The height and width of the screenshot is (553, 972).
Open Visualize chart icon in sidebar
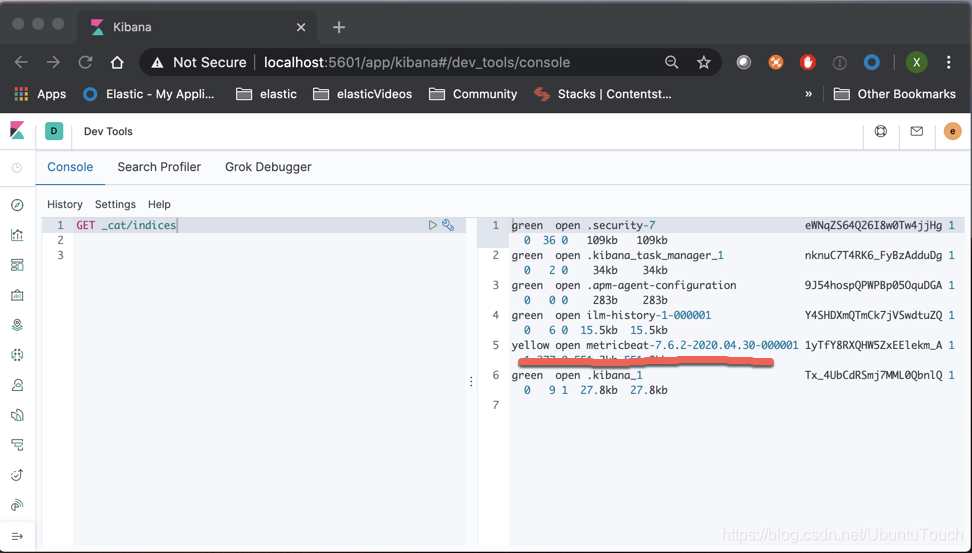coord(17,235)
